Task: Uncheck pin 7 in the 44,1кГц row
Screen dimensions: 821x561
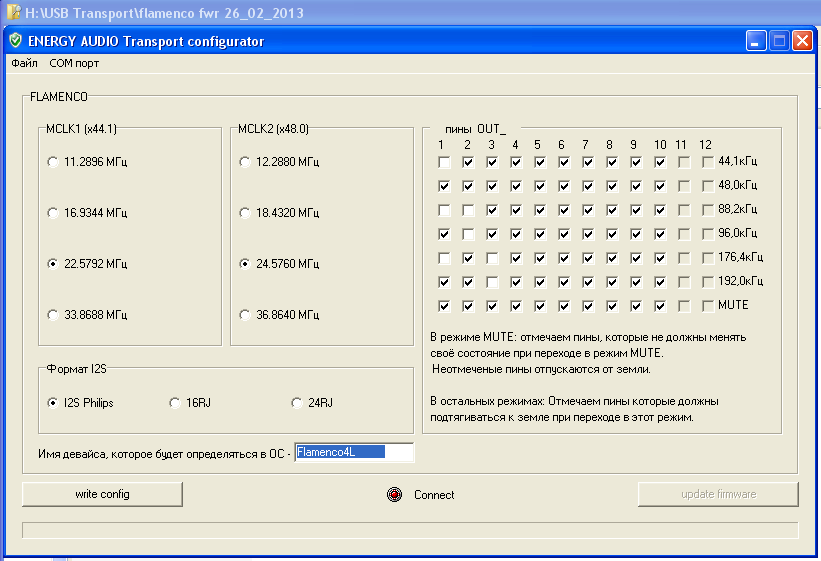Action: tap(588, 162)
